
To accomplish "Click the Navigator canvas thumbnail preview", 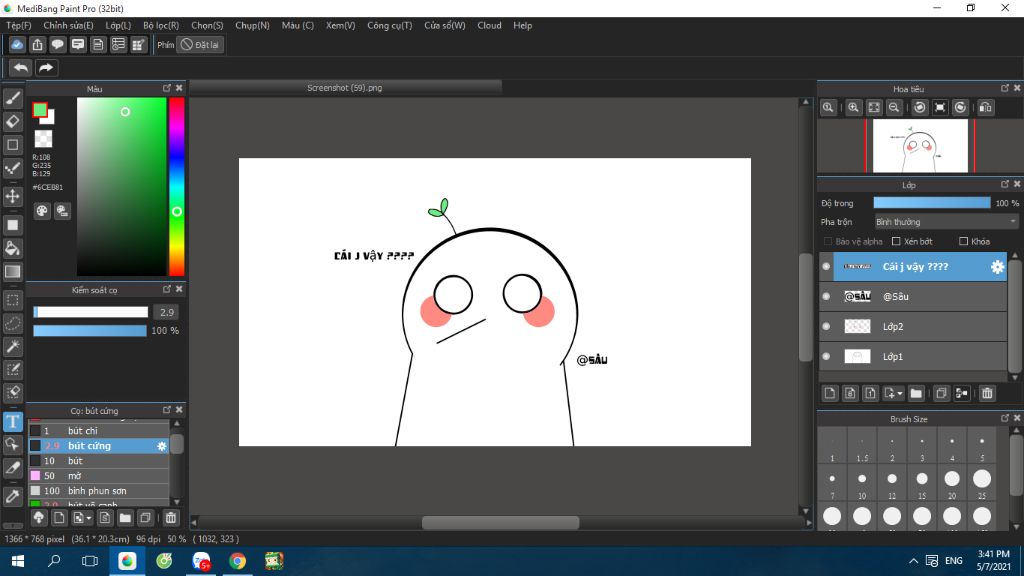I will tap(920, 146).
